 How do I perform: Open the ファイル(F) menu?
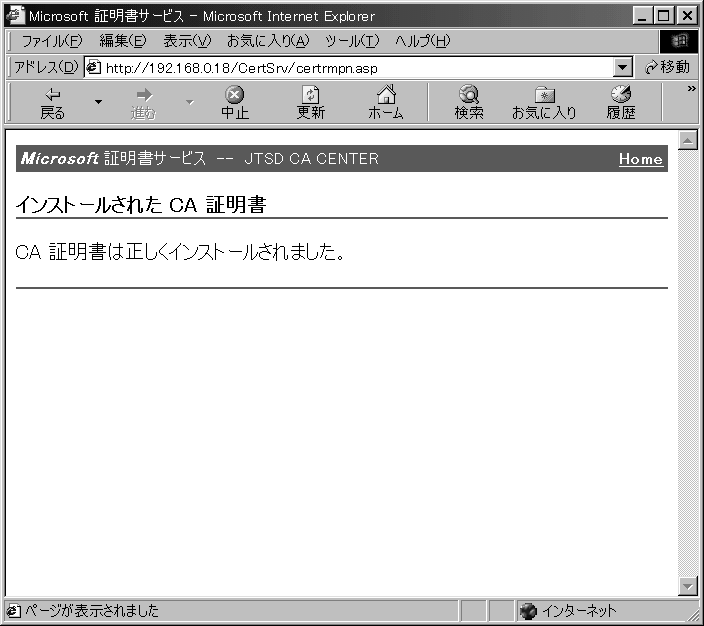tap(52, 41)
